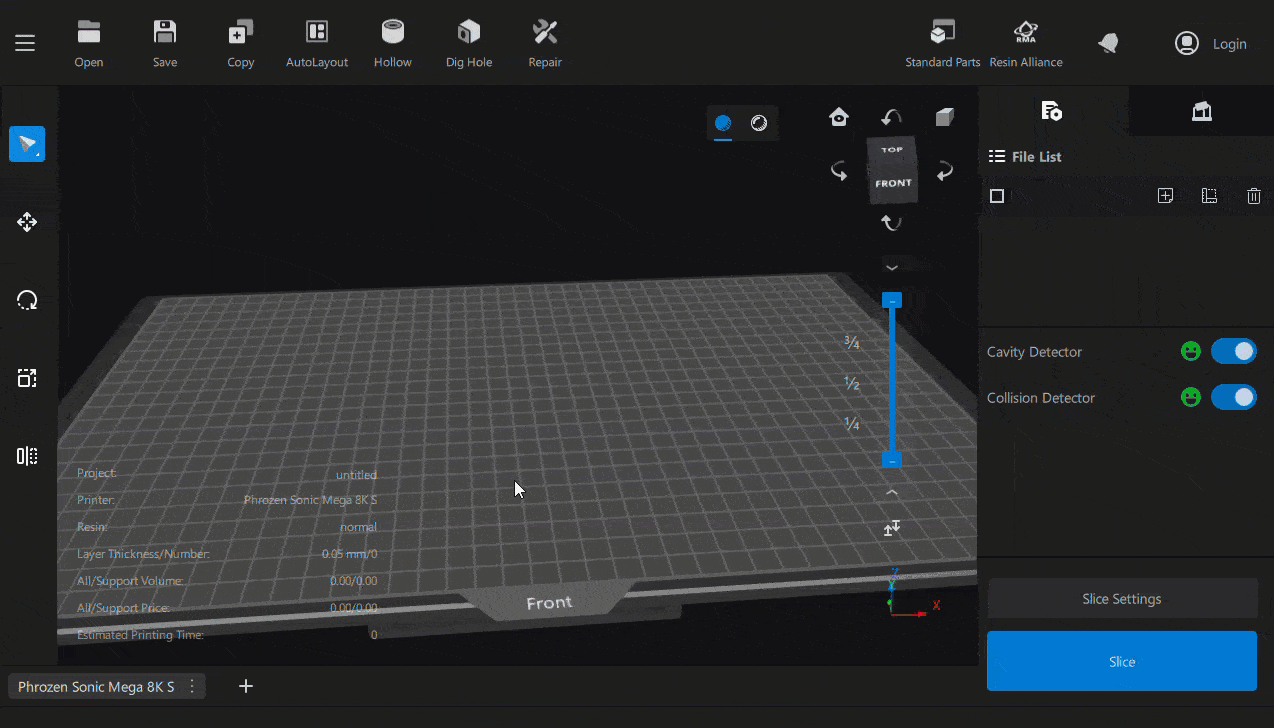Open the hamburger main menu
Image resolution: width=1274 pixels, height=728 pixels.
click(x=25, y=43)
